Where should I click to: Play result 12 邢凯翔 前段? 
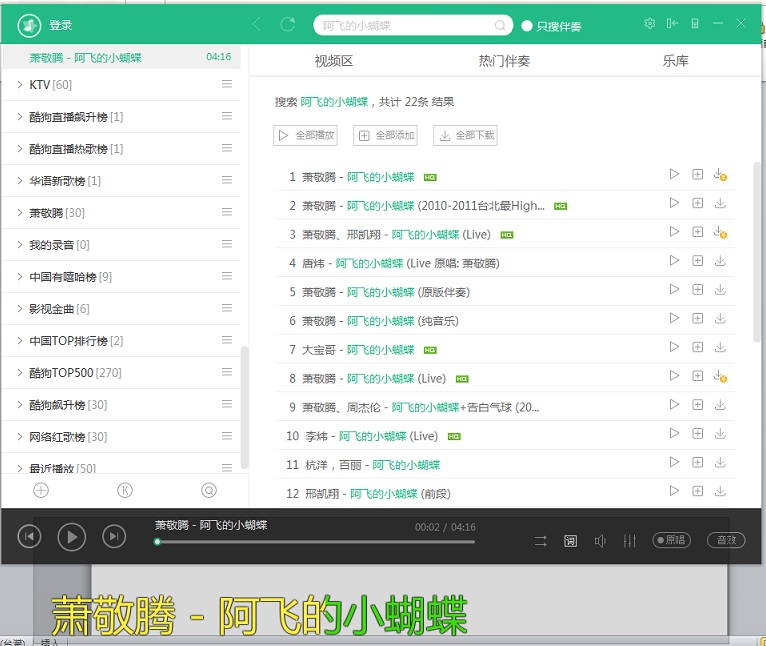[x=674, y=491]
